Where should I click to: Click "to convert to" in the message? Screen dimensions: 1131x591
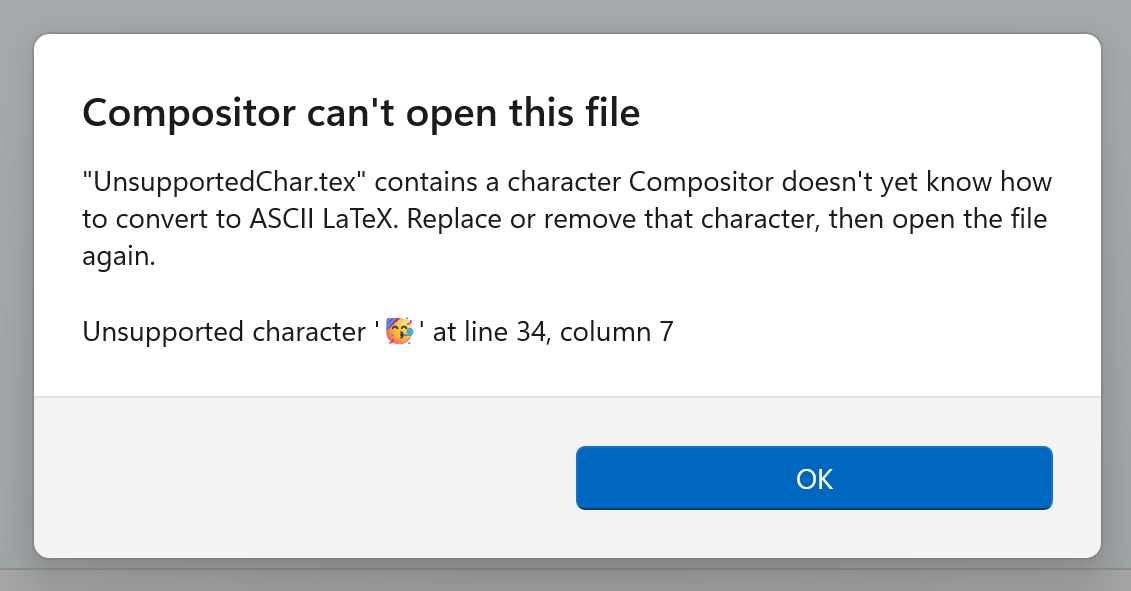tap(154, 219)
